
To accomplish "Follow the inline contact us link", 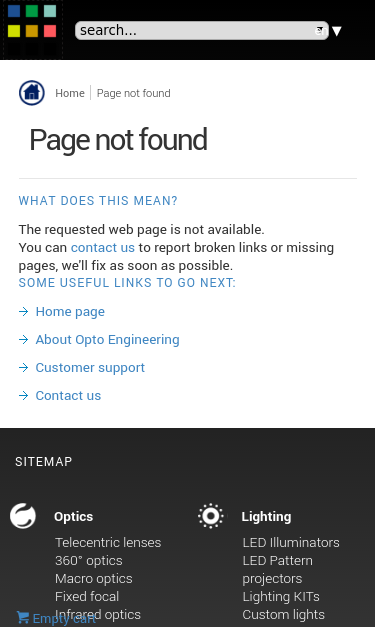I will click(103, 248).
